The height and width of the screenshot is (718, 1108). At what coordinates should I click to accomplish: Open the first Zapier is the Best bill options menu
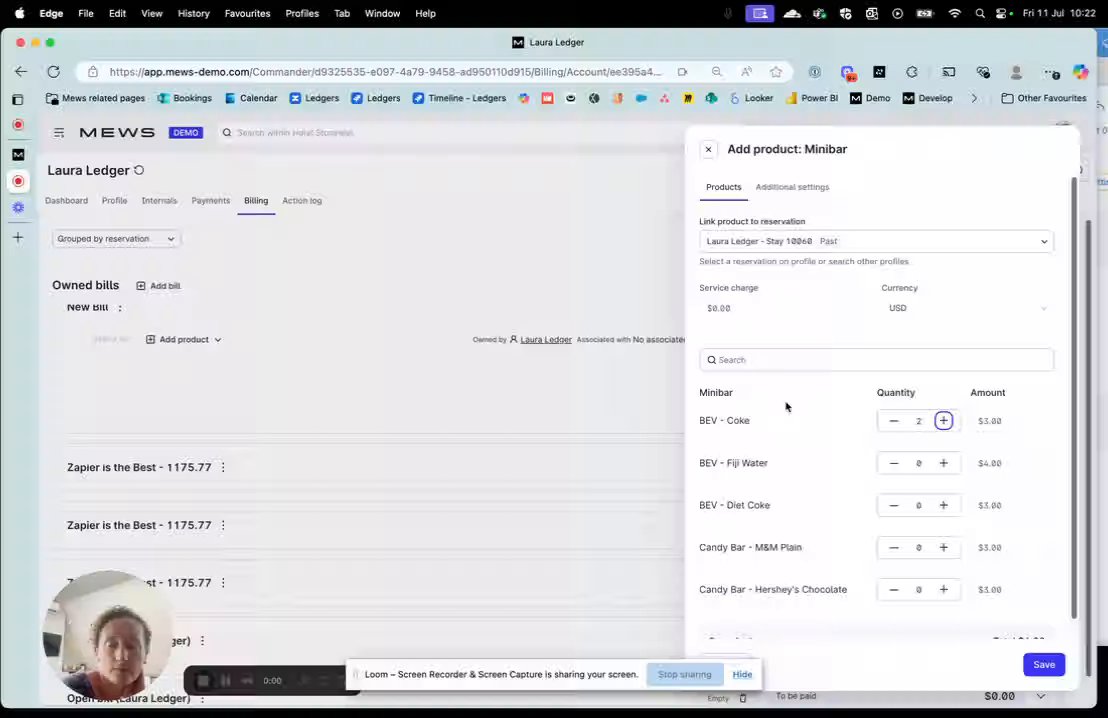pos(223,467)
